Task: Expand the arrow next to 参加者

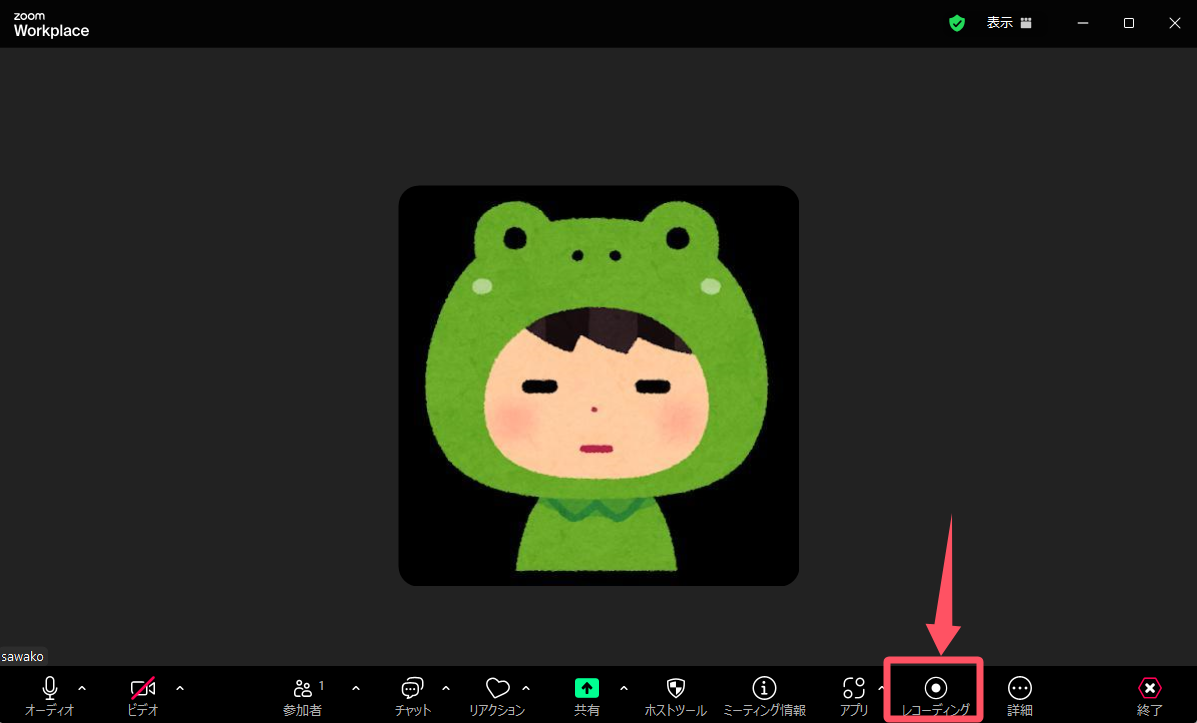Action: pyautogui.click(x=356, y=688)
